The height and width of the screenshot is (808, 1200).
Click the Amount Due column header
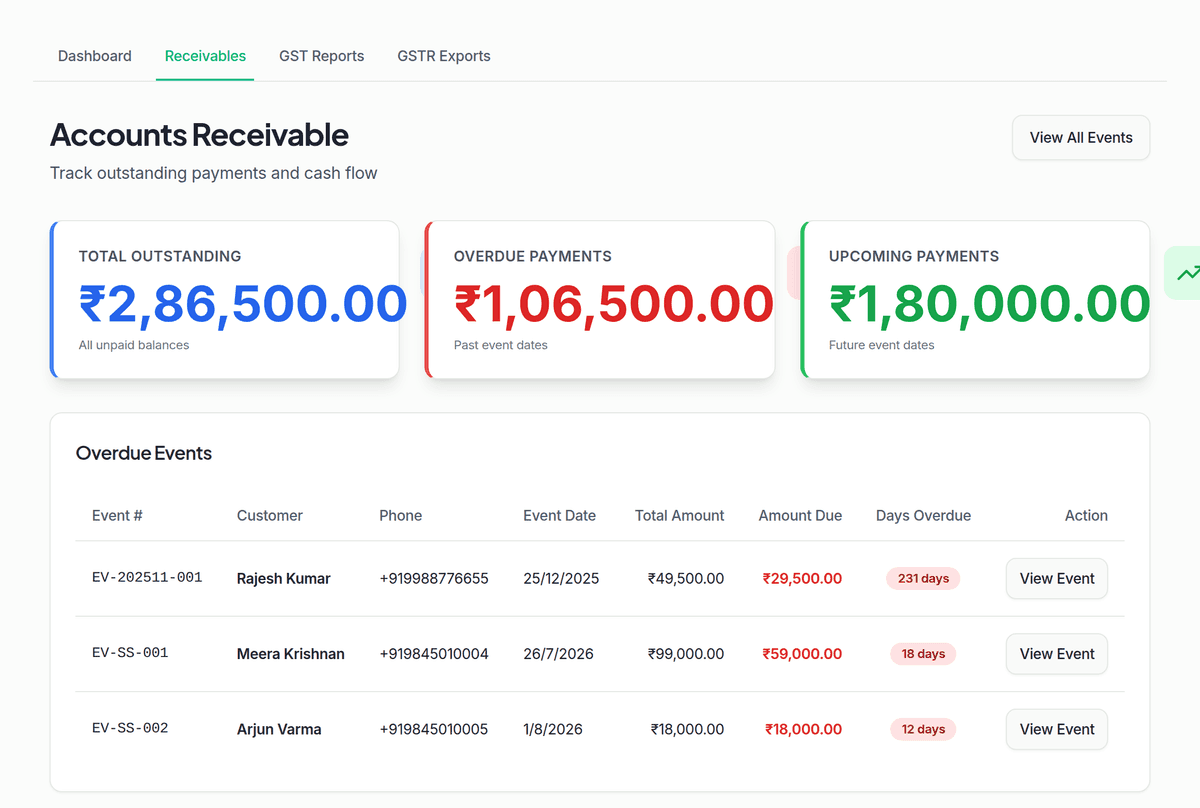coord(800,516)
